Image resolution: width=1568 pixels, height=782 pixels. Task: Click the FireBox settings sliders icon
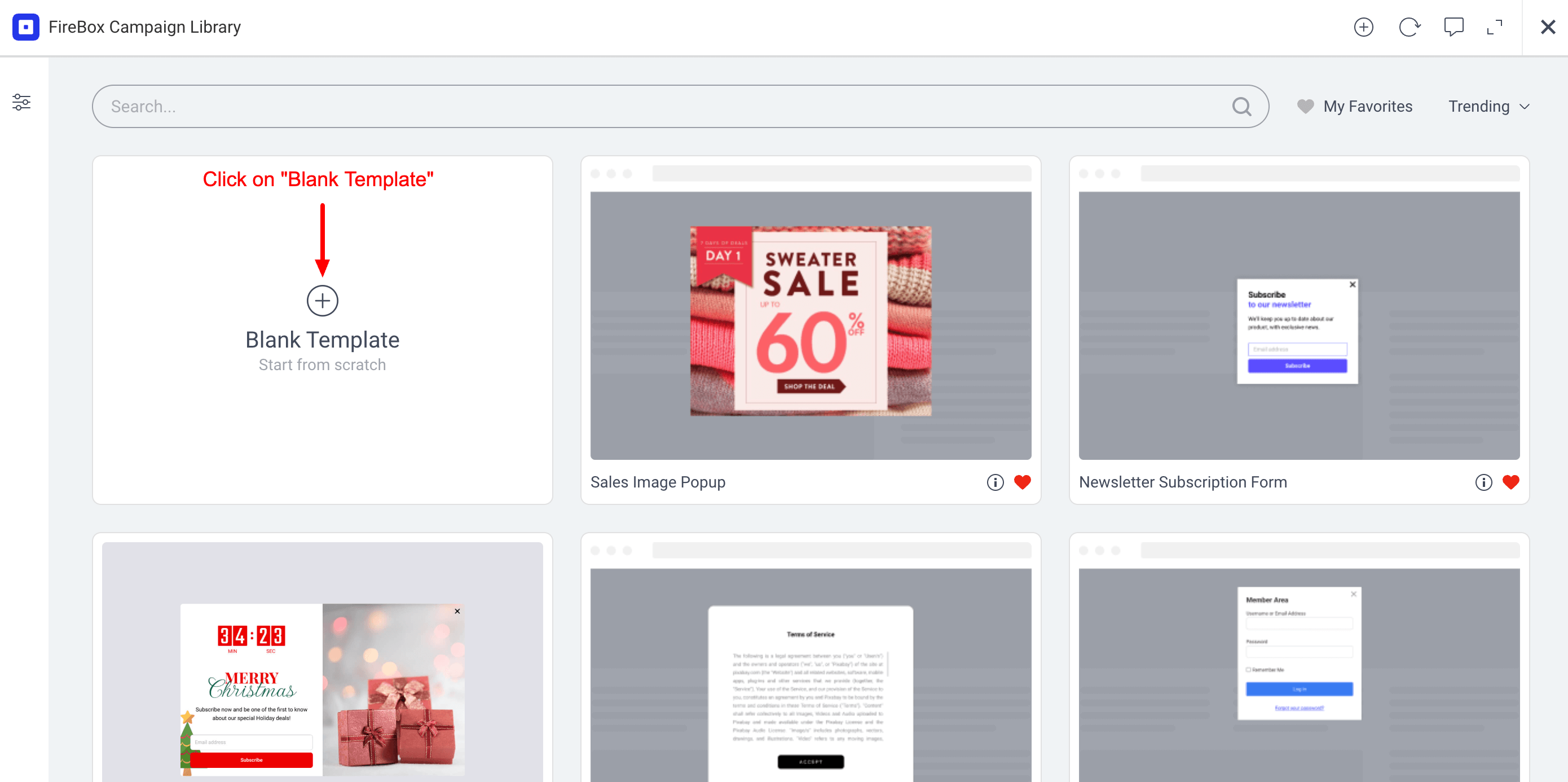pyautogui.click(x=22, y=102)
